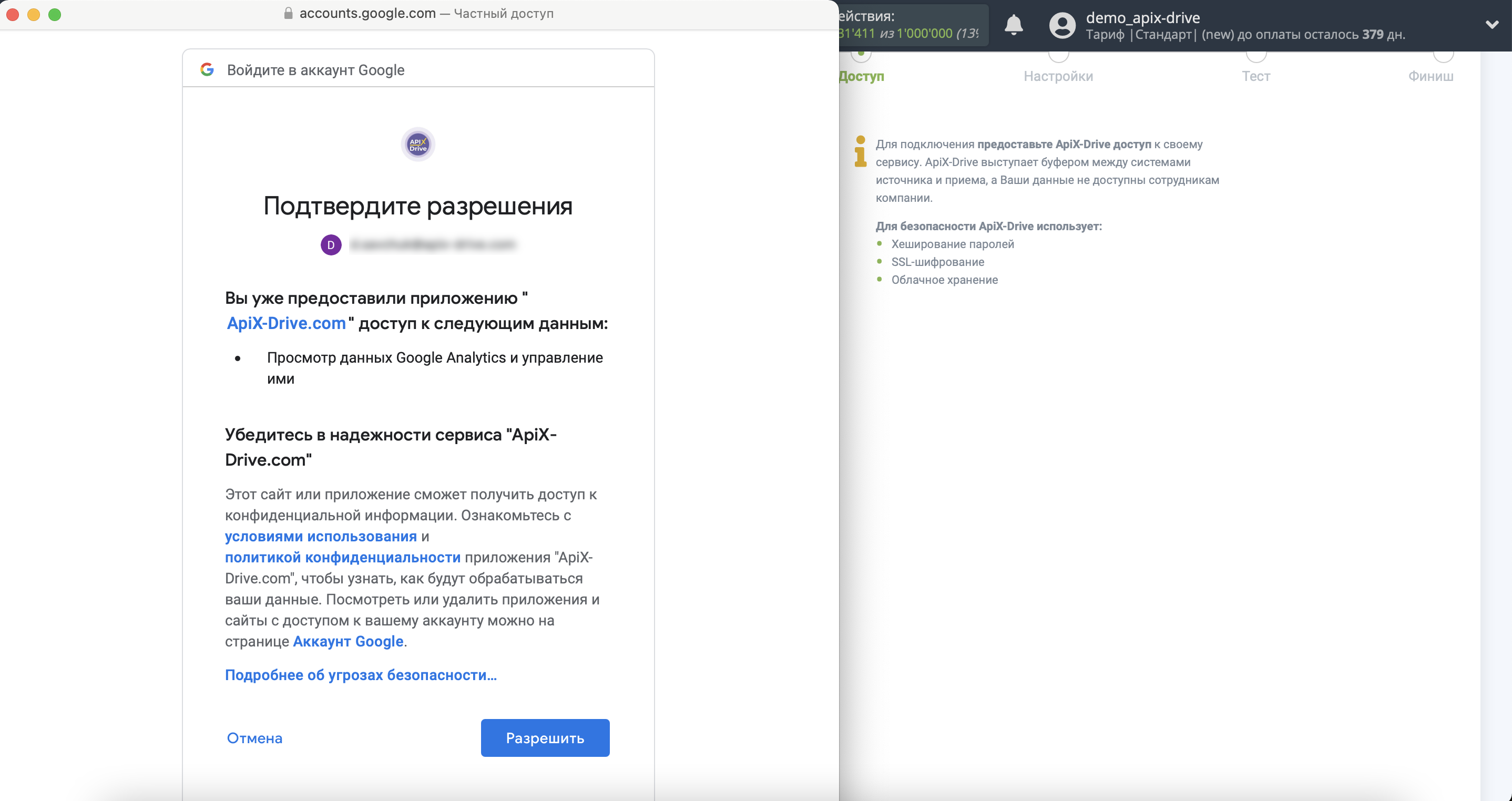
Task: Select the Доступ step in ApiX-Drive
Action: [861, 76]
